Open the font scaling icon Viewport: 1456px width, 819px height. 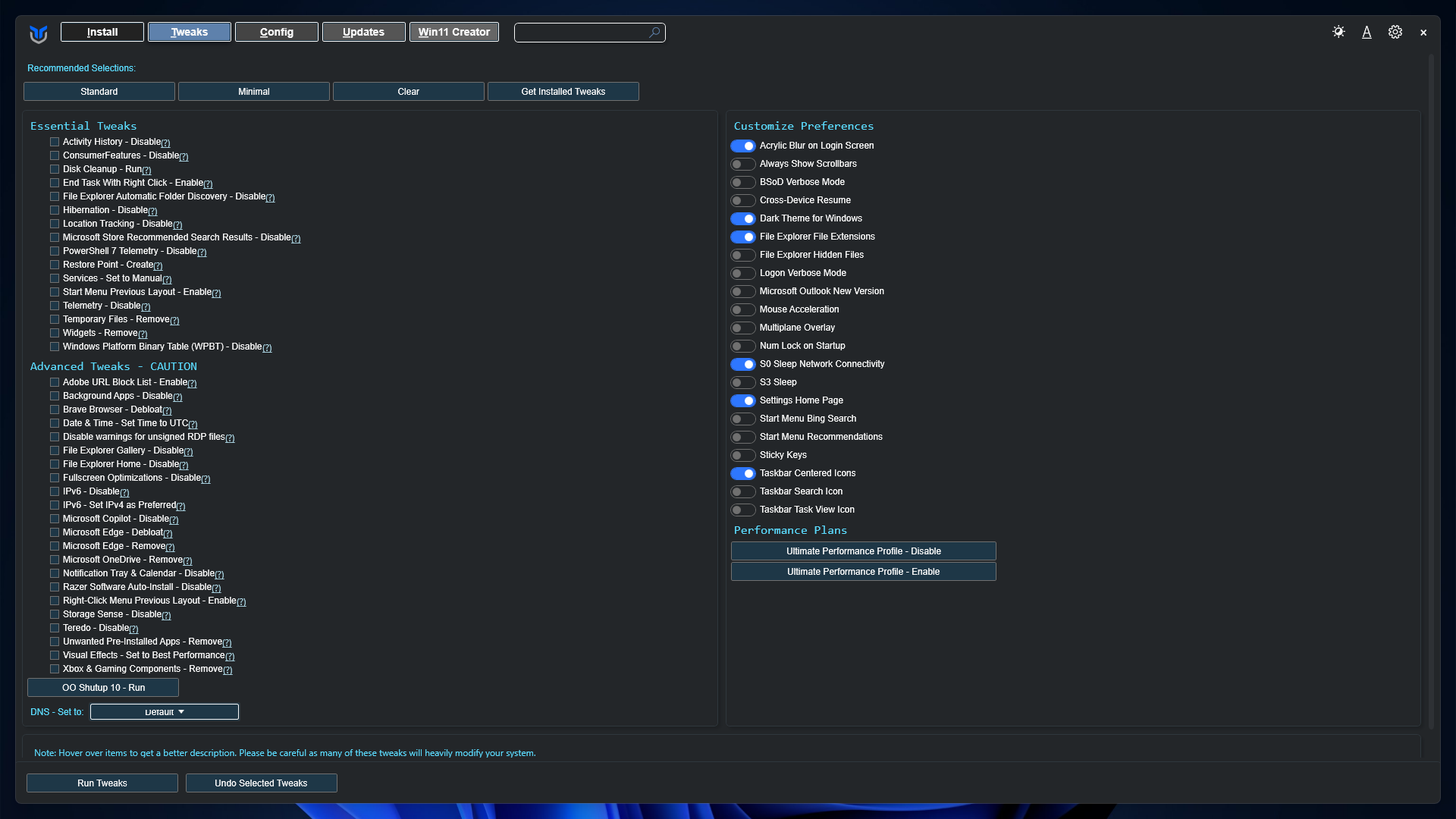[1367, 32]
